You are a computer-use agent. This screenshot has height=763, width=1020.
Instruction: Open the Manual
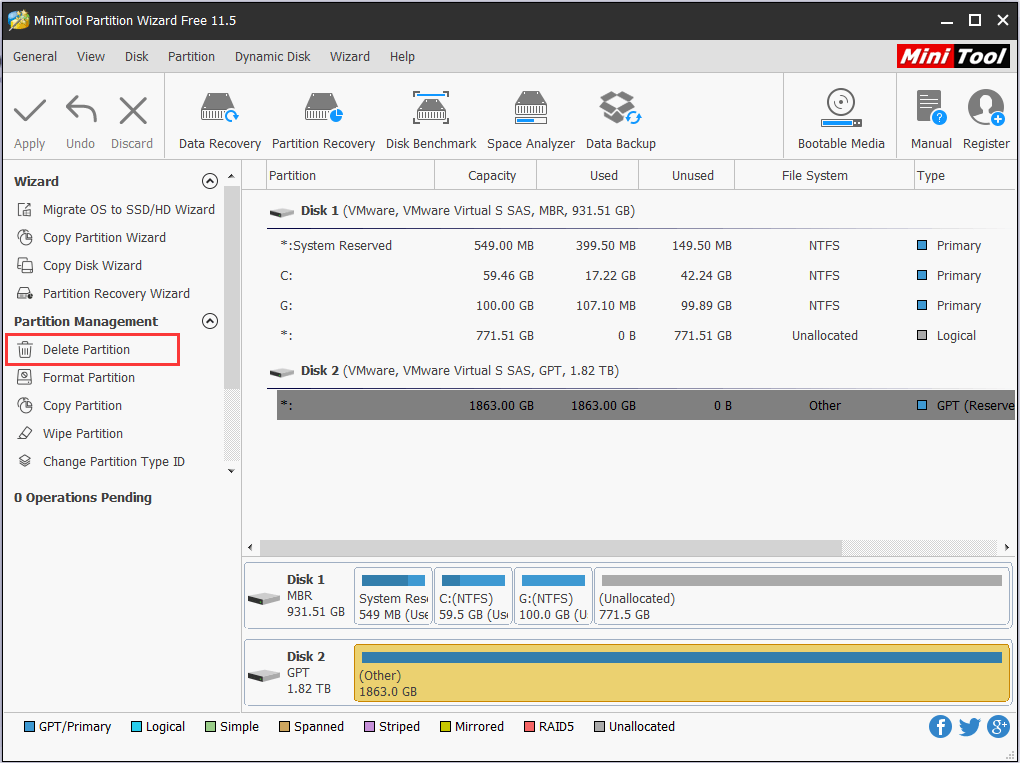931,120
